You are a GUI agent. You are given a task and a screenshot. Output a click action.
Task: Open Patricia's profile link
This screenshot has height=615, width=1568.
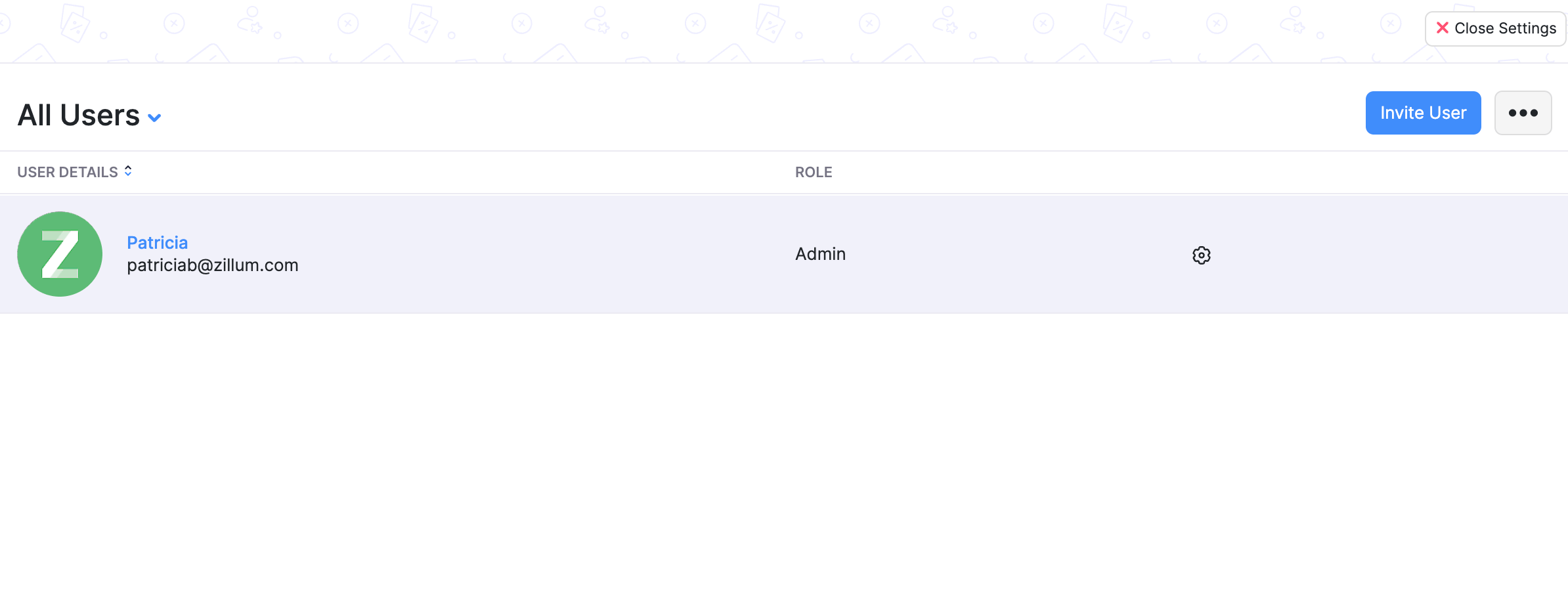(157, 242)
